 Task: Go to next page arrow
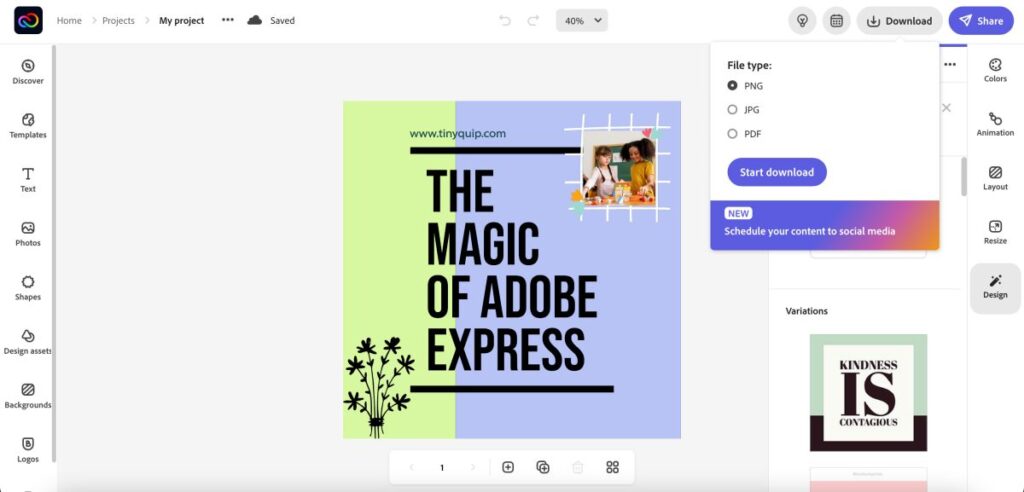coord(473,467)
